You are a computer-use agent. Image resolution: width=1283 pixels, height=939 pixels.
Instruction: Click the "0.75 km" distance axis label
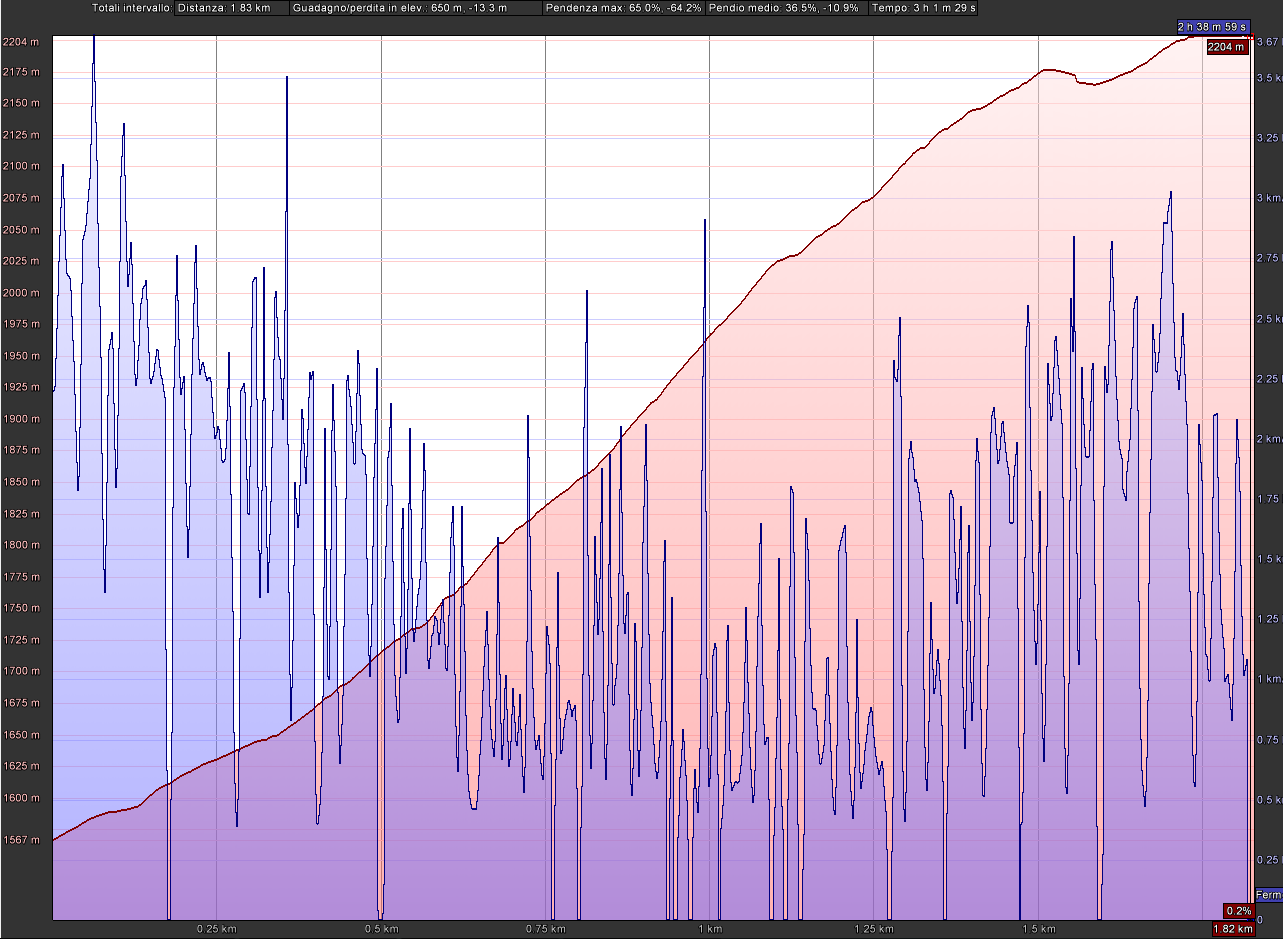(545, 929)
